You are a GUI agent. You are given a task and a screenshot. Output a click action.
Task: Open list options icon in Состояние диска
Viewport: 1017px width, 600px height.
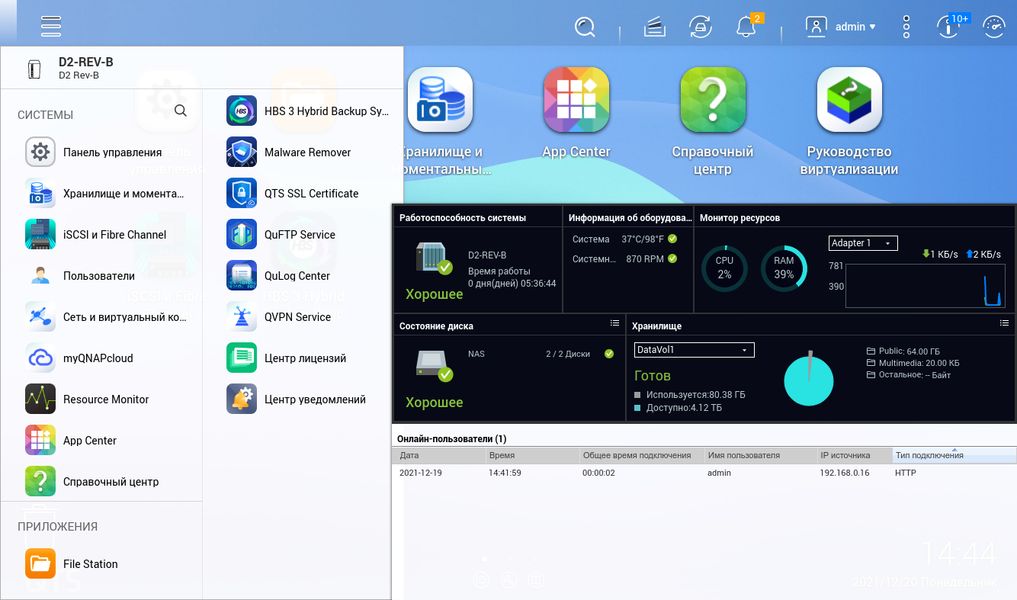pos(614,323)
